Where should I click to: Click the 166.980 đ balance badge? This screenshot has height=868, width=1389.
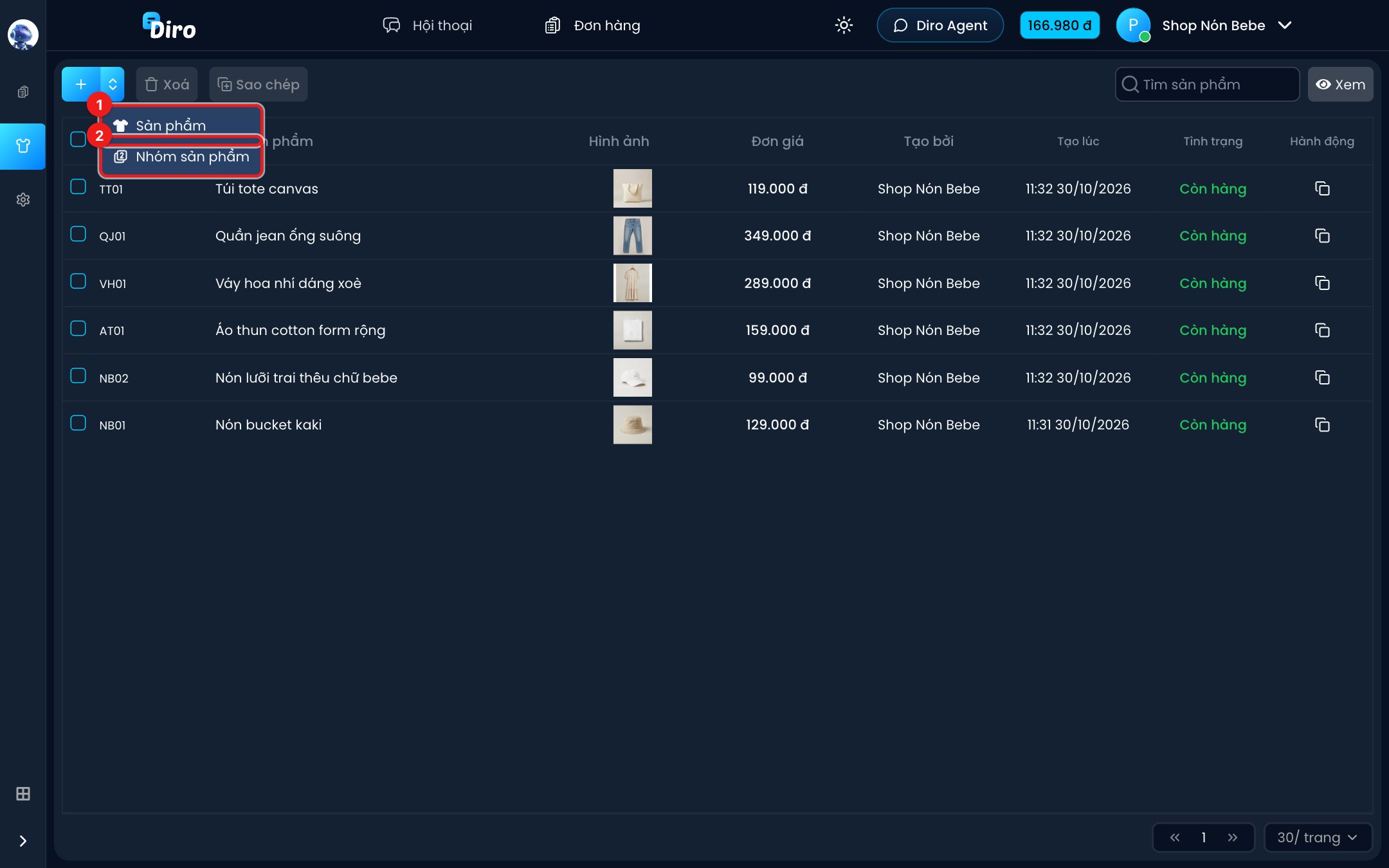click(1059, 25)
